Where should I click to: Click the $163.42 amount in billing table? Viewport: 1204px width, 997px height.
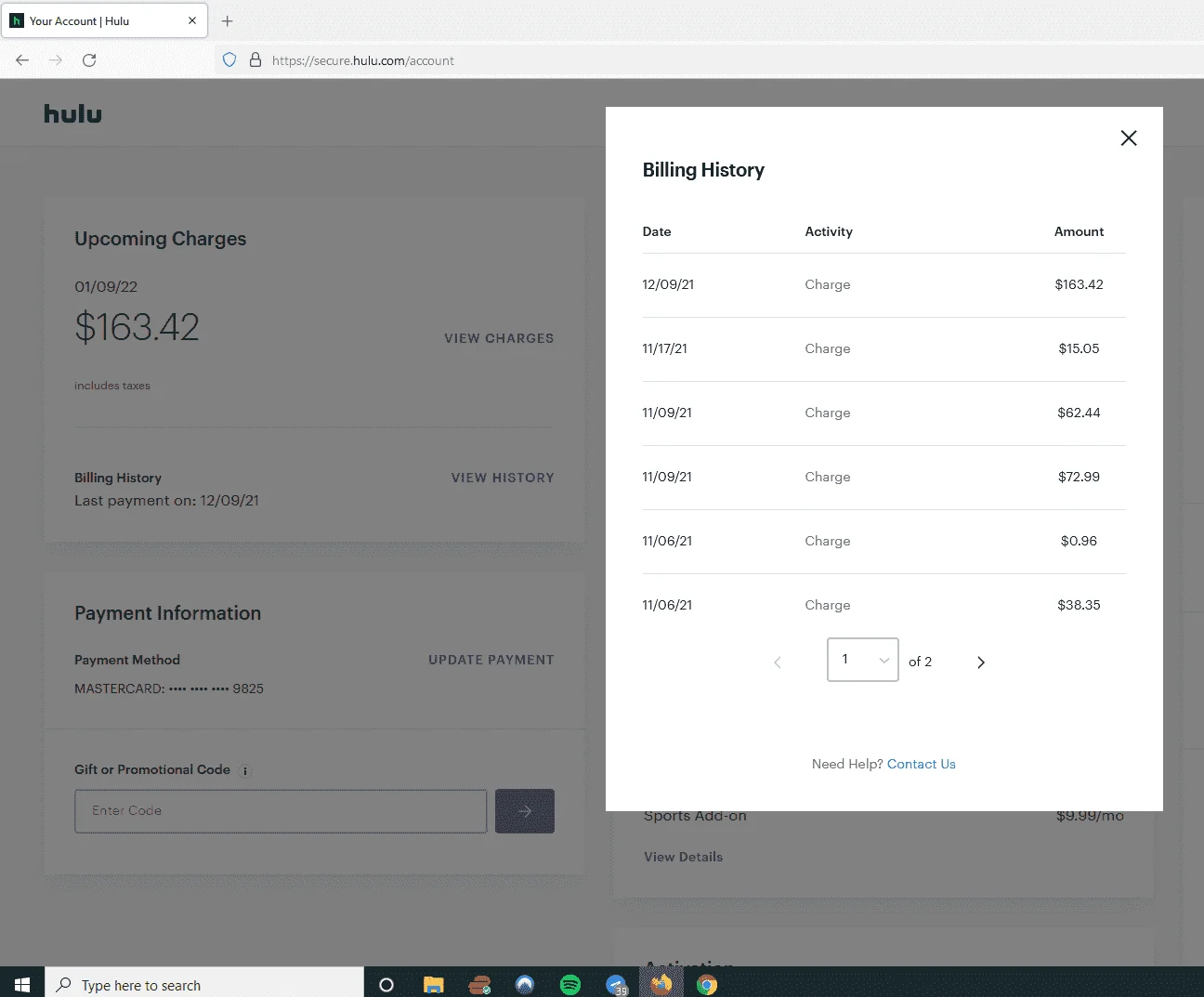[1079, 284]
